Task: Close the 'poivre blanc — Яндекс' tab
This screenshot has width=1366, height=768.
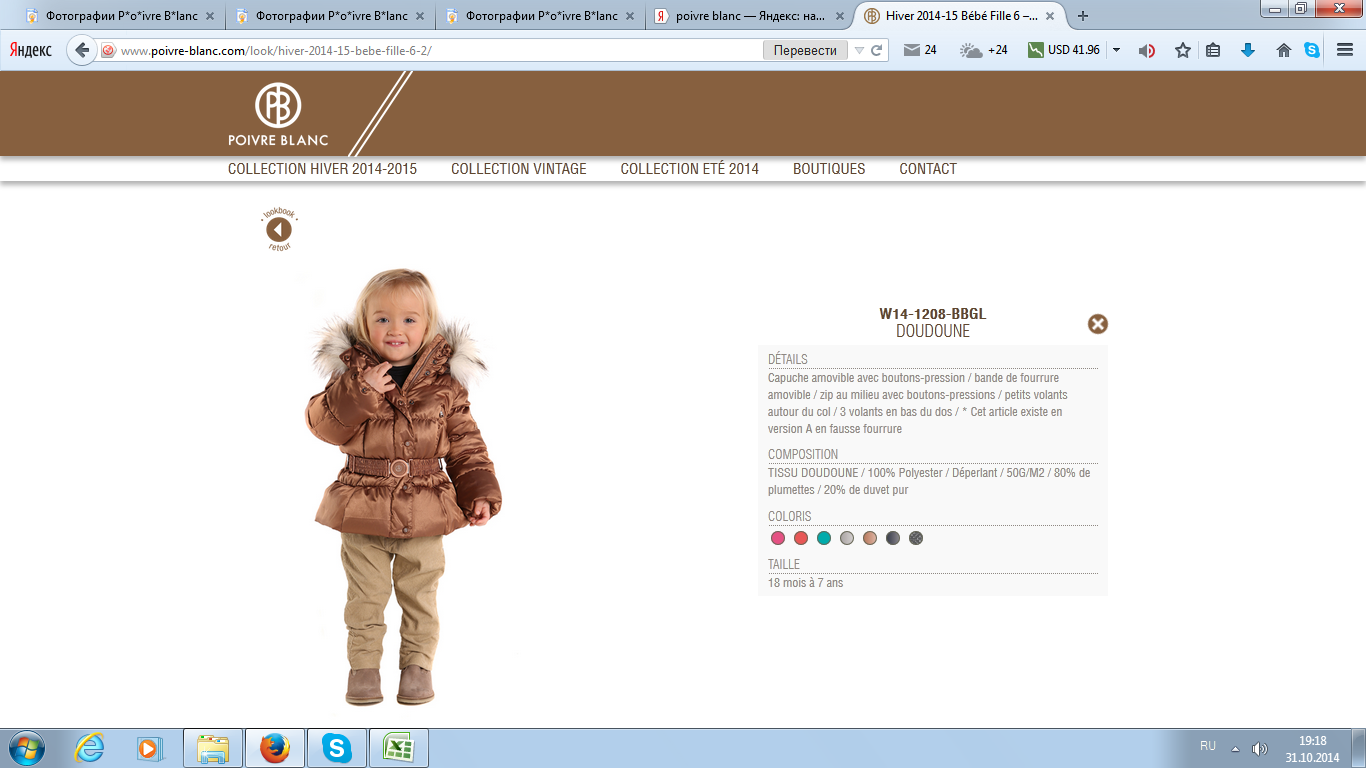Action: (x=839, y=16)
